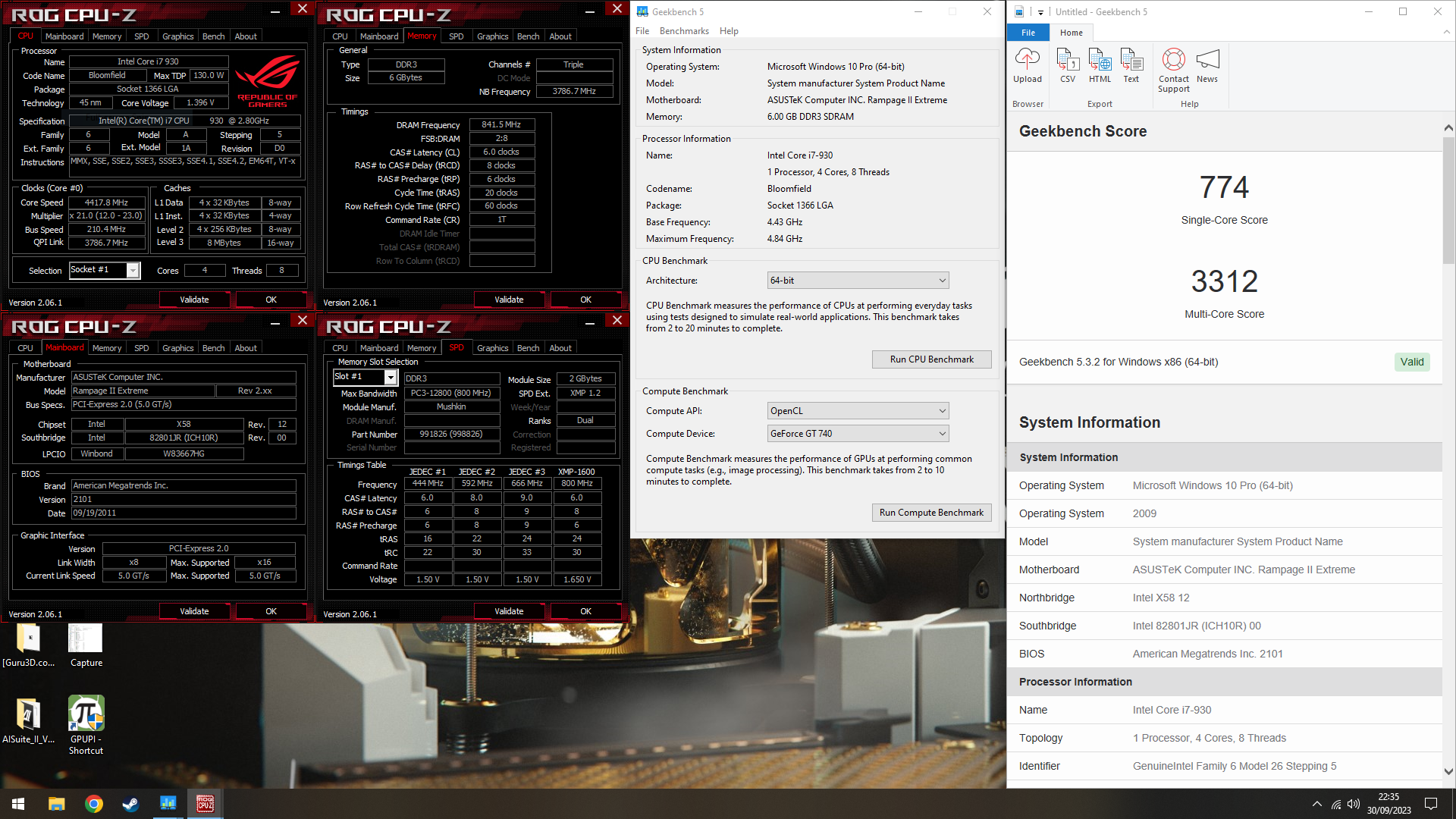The height and width of the screenshot is (819, 1456).
Task: Click DRAM Frequency 841.5 MHz value
Action: coord(501,125)
